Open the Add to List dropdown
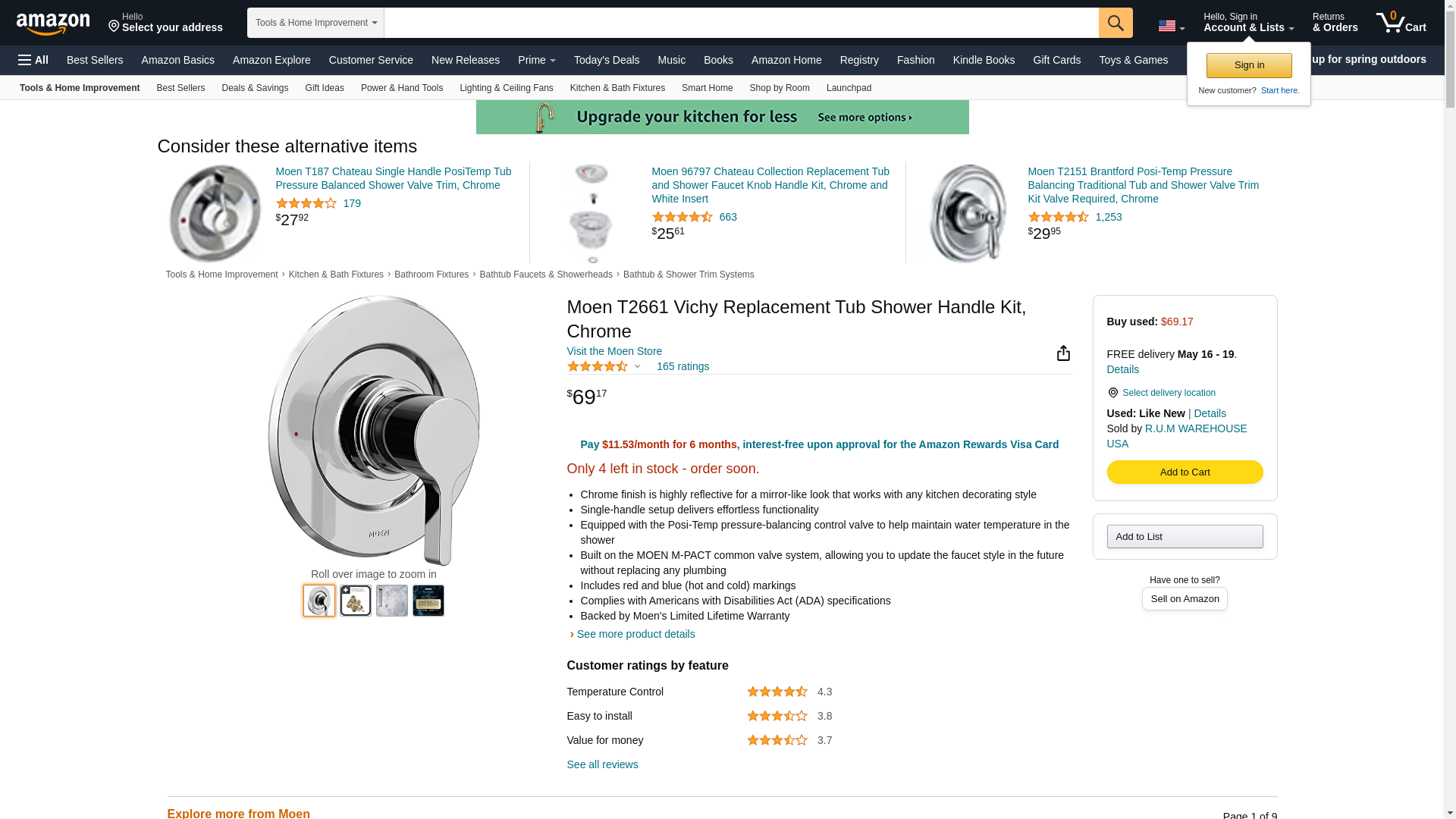 (x=1185, y=537)
